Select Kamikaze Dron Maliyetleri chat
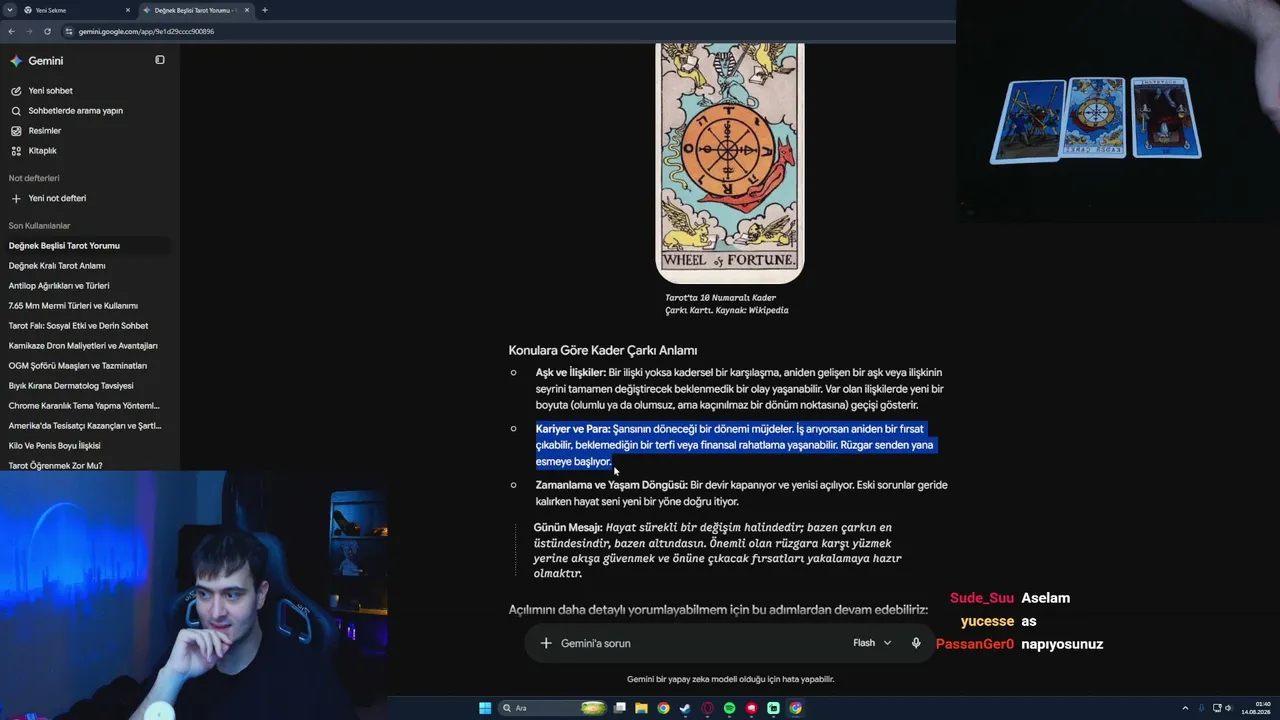1280x720 pixels. (83, 346)
